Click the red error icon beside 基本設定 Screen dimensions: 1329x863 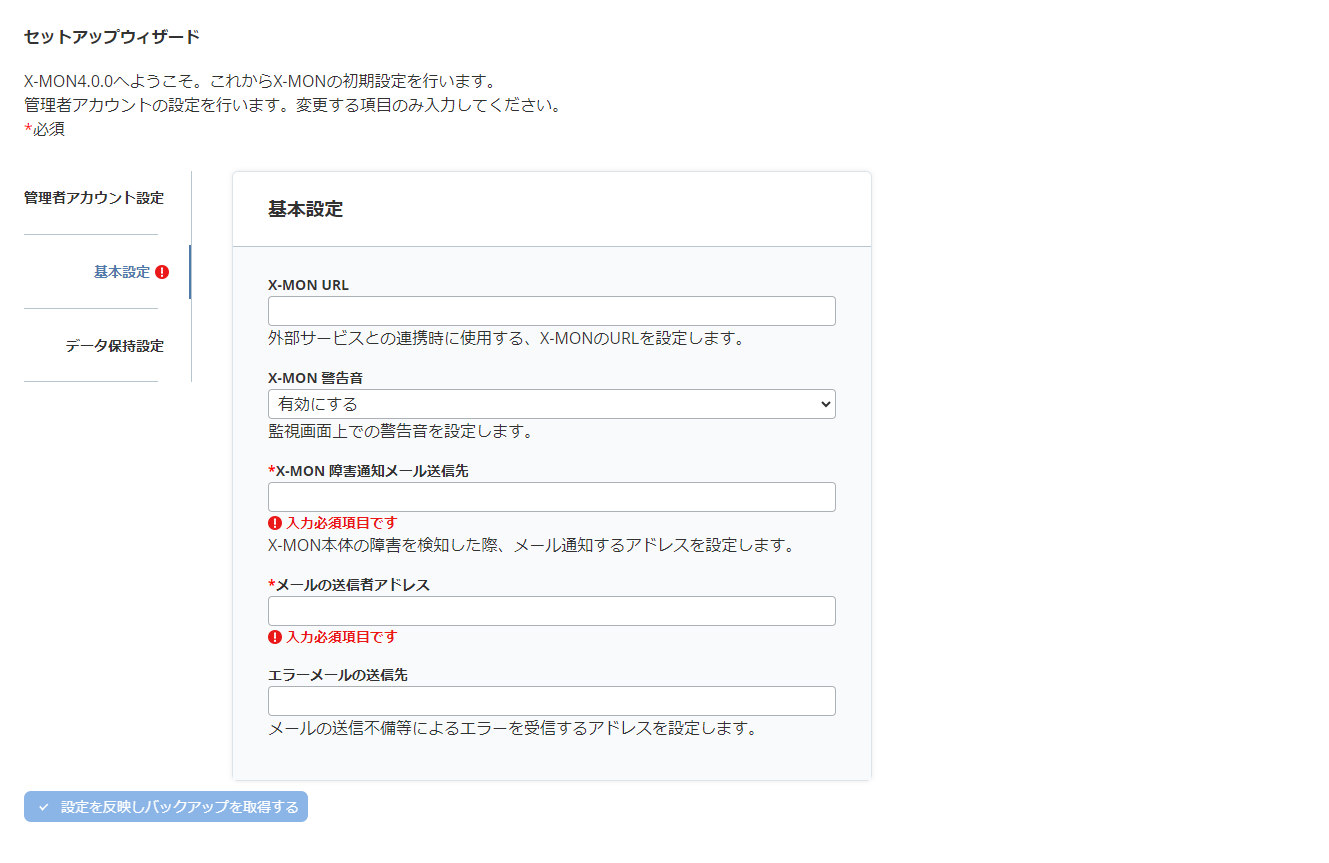tap(162, 272)
